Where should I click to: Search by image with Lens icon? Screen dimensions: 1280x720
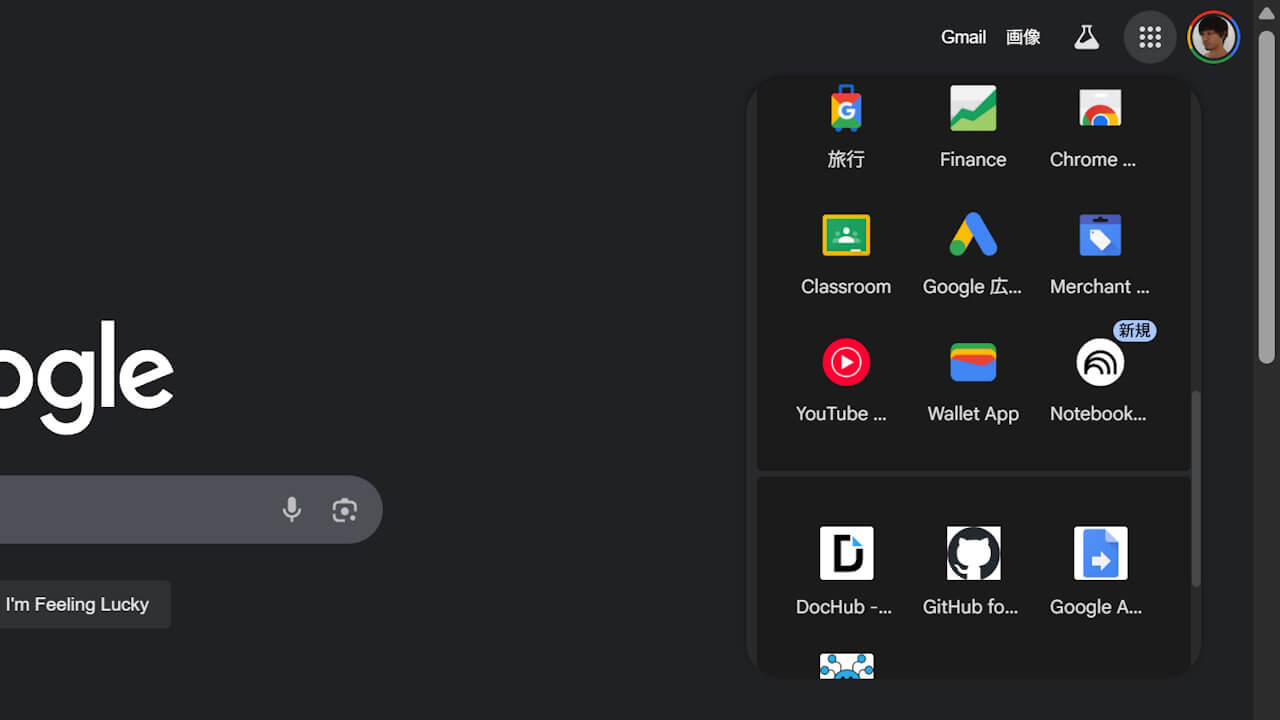click(345, 510)
